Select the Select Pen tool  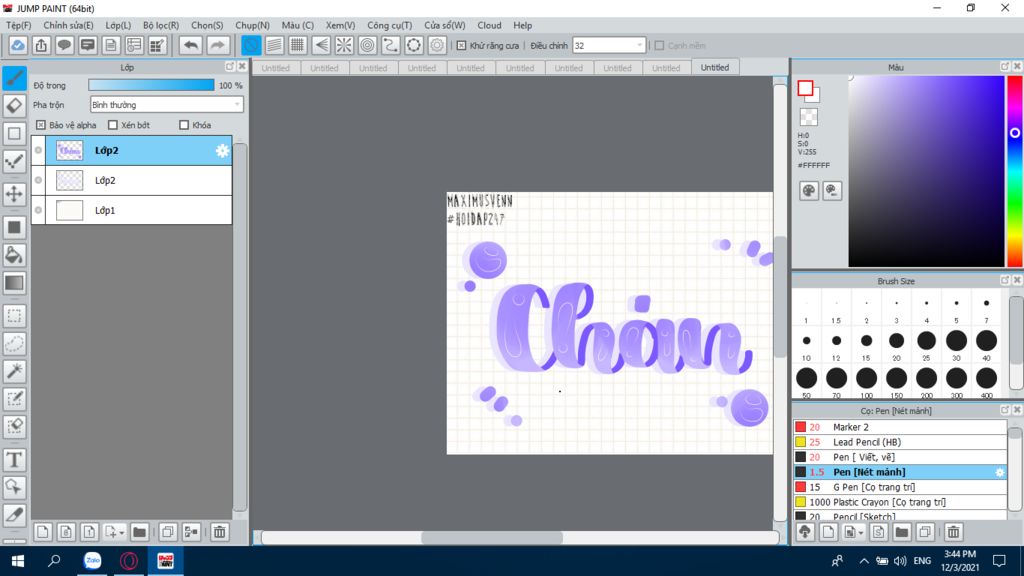click(14, 399)
